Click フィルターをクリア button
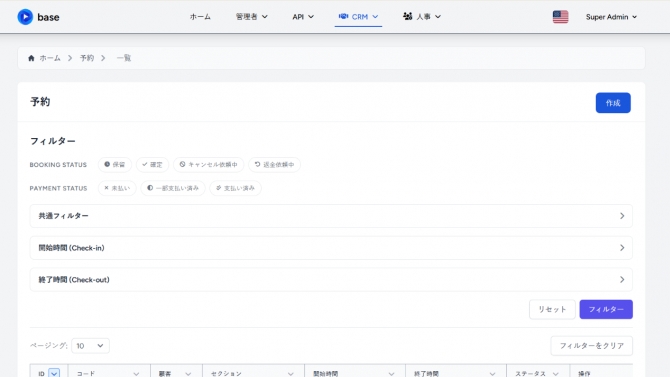The height and width of the screenshot is (377, 670). [591, 345]
